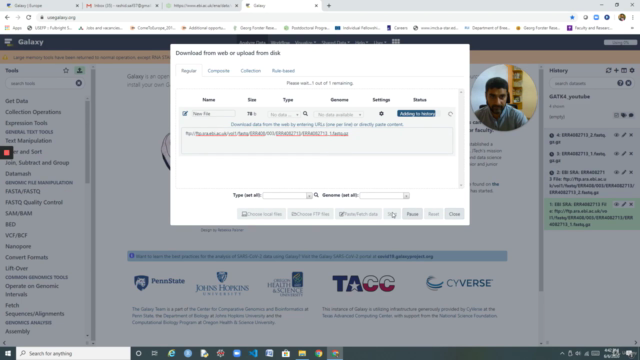This screenshot has height=360, width=640.
Task: Expand the Get Data tool section
Action: pos(17,101)
